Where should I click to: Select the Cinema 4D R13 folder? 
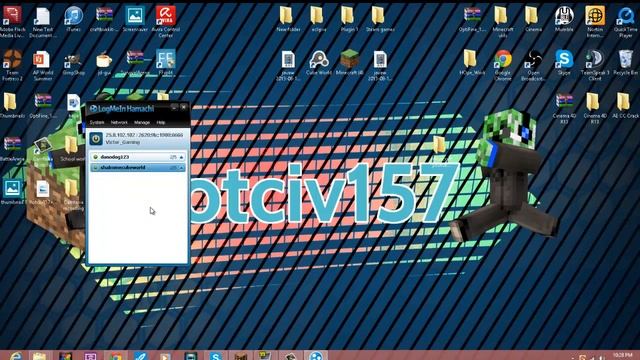(594, 108)
